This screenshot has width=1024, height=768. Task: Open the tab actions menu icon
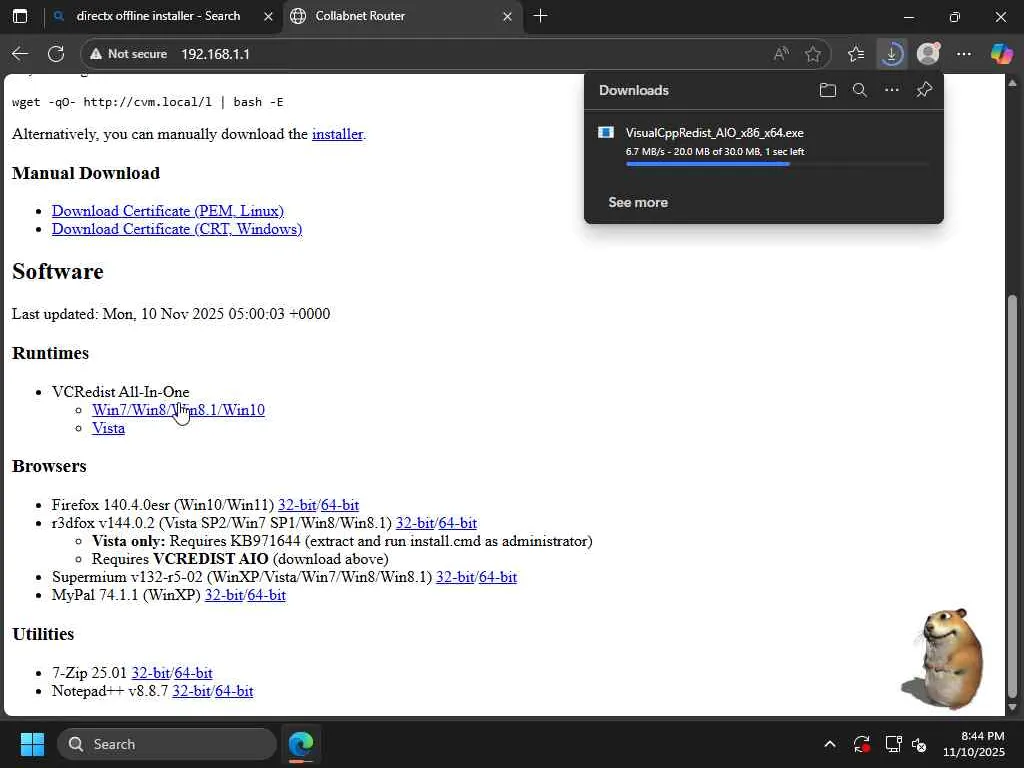[x=20, y=16]
